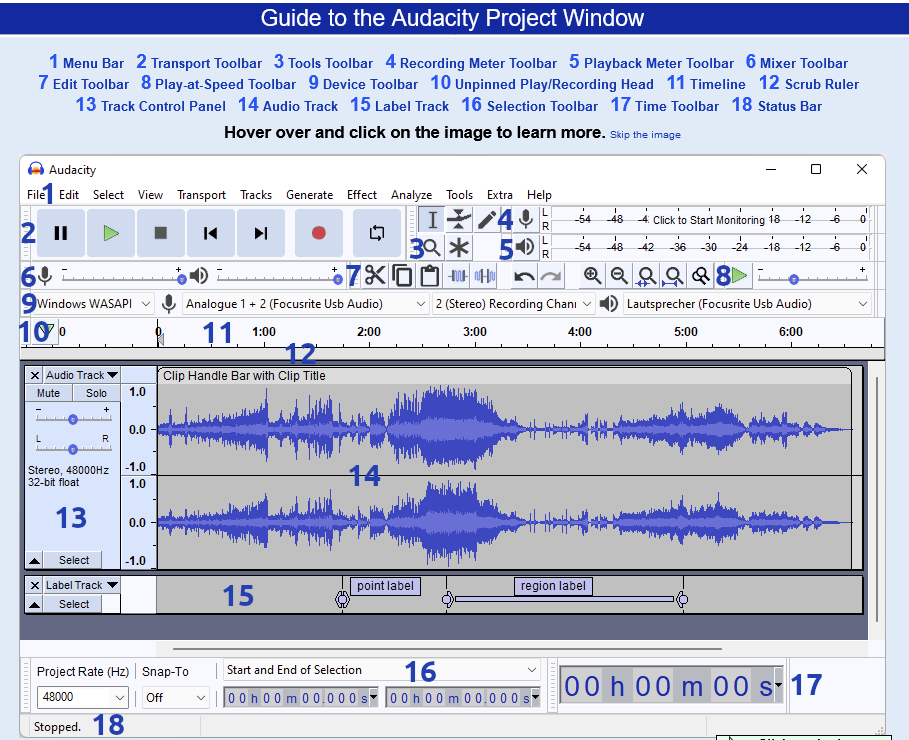Screen dimensions: 909x740
Task: Open the File menu
Action: coord(36,195)
